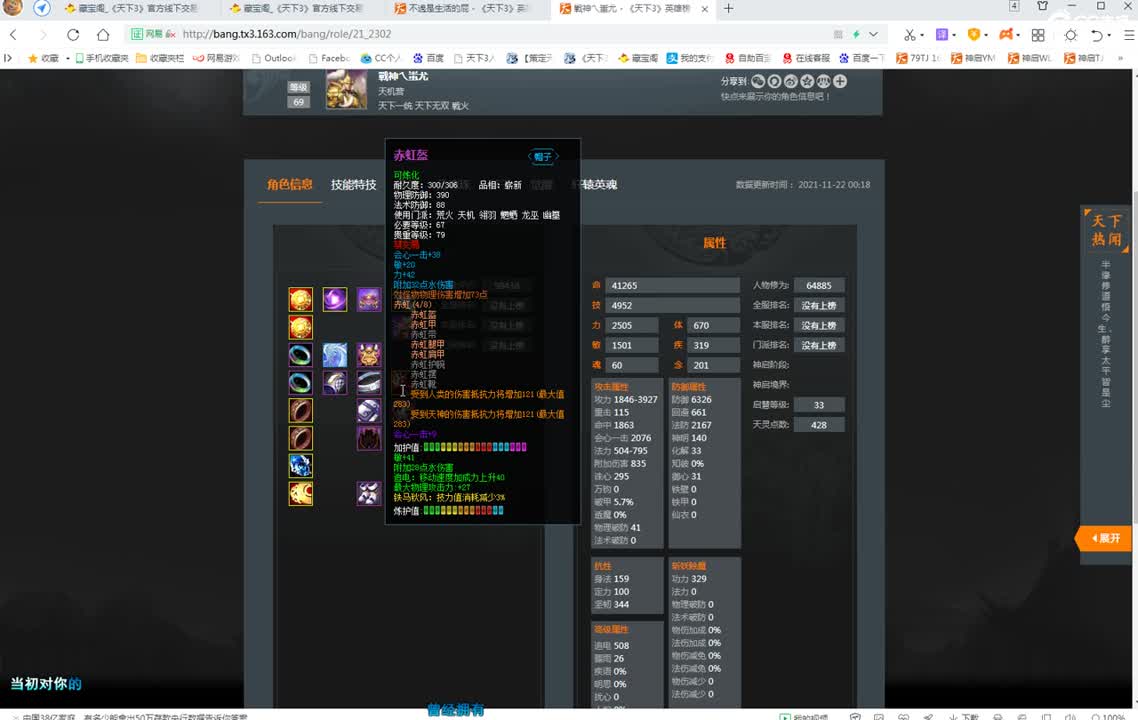
Task: Select the purple orb equipment icon
Action: pyautogui.click(x=335, y=300)
